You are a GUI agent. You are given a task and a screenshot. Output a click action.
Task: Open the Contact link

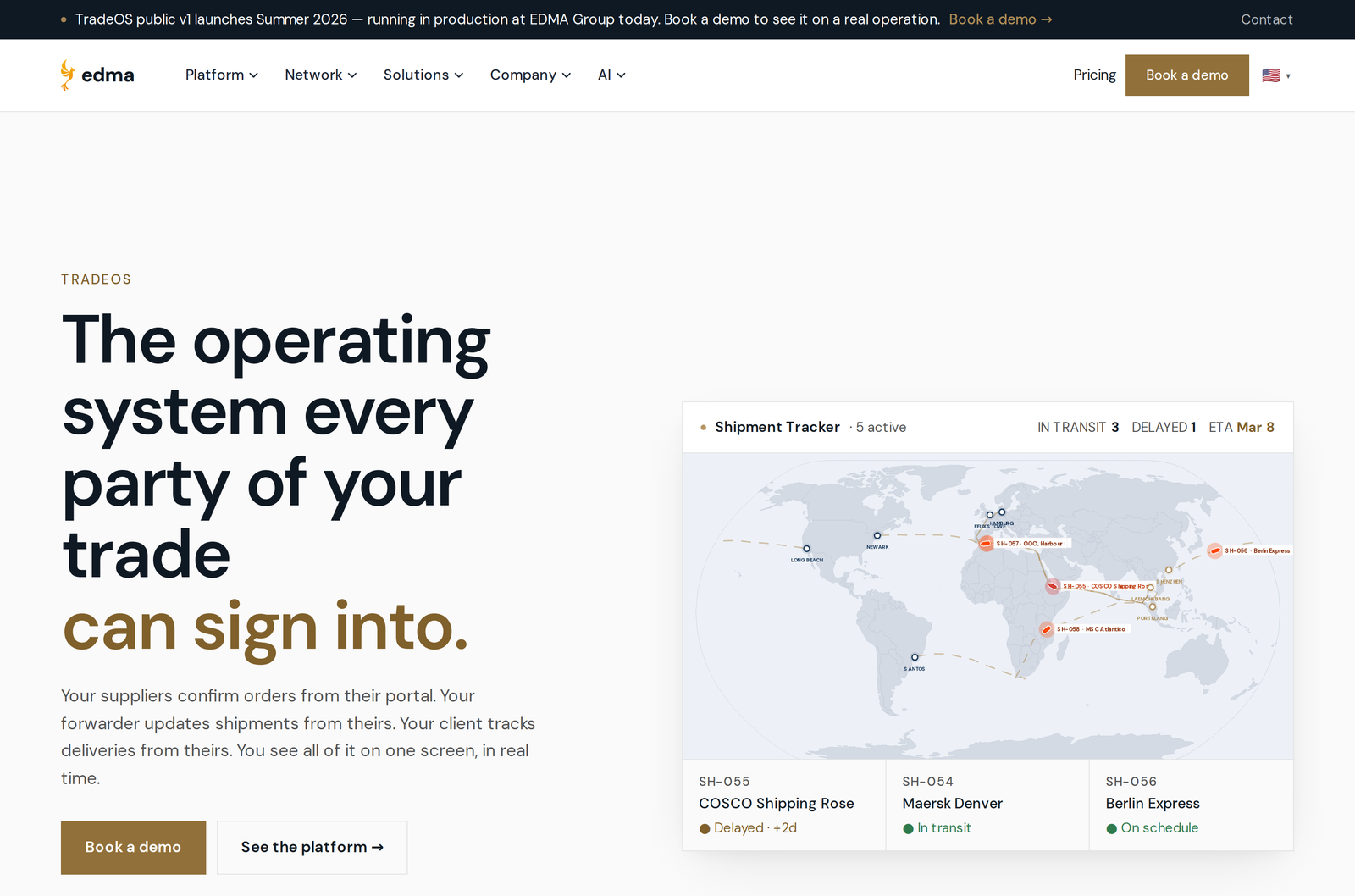(x=1266, y=19)
